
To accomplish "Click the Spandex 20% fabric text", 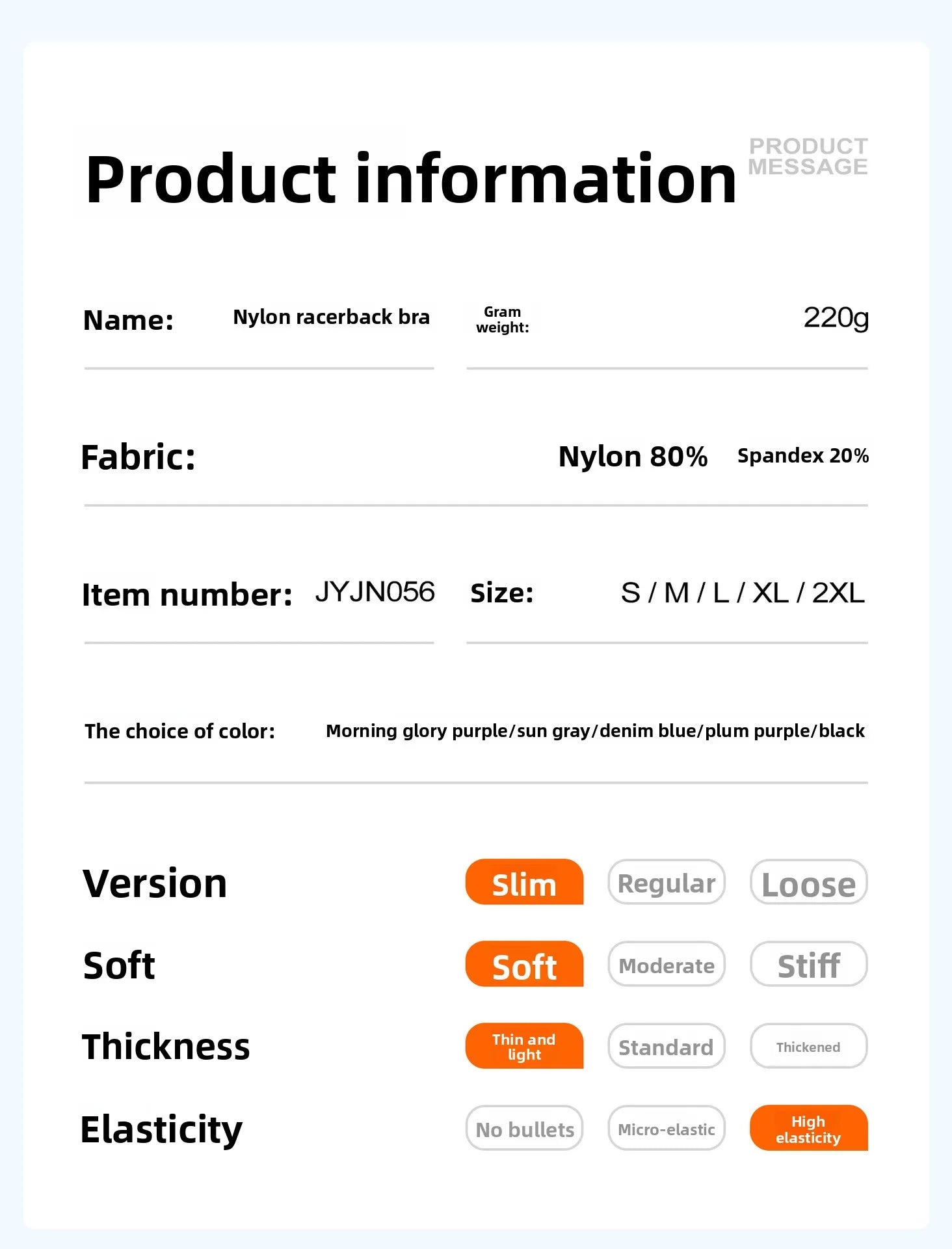I will (803, 455).
